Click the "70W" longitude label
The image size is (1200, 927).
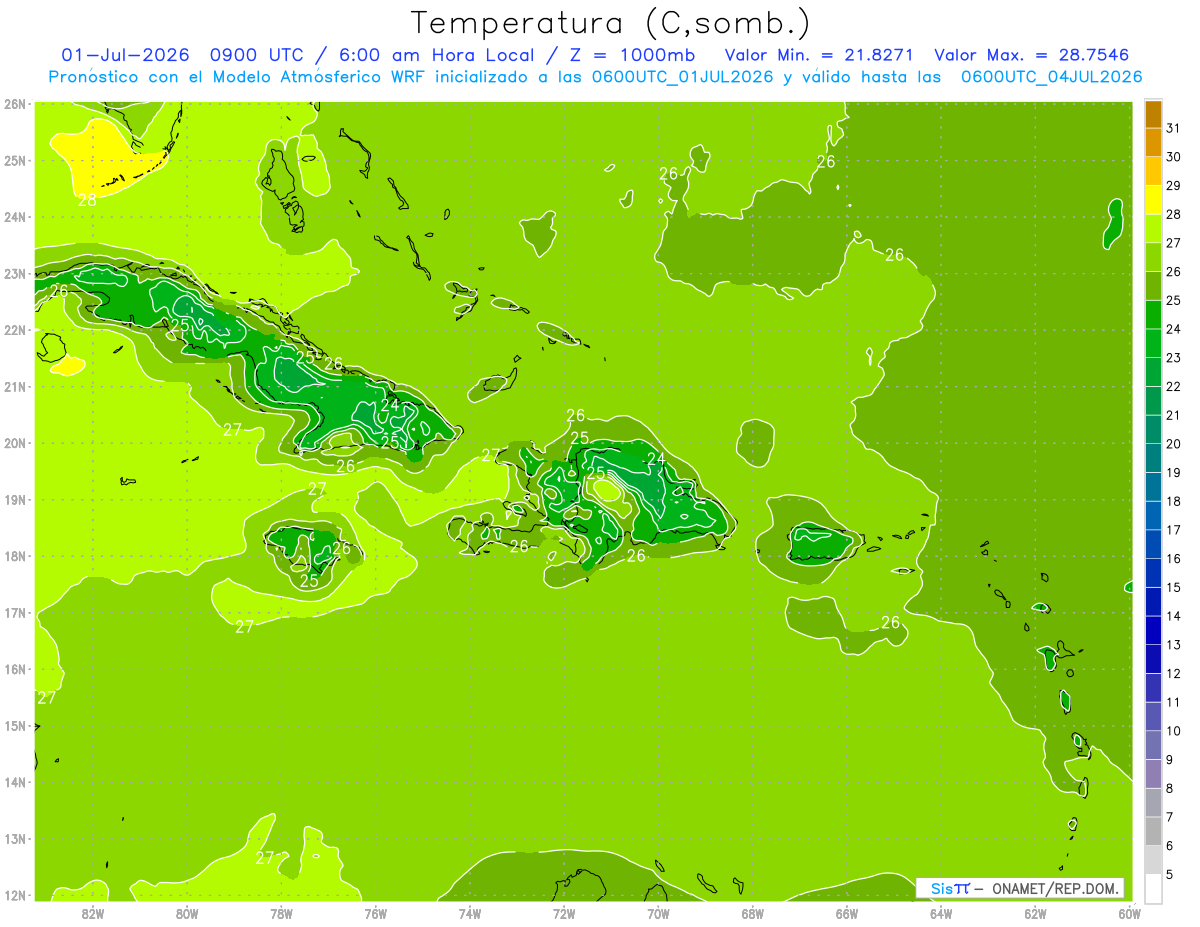[x=658, y=913]
